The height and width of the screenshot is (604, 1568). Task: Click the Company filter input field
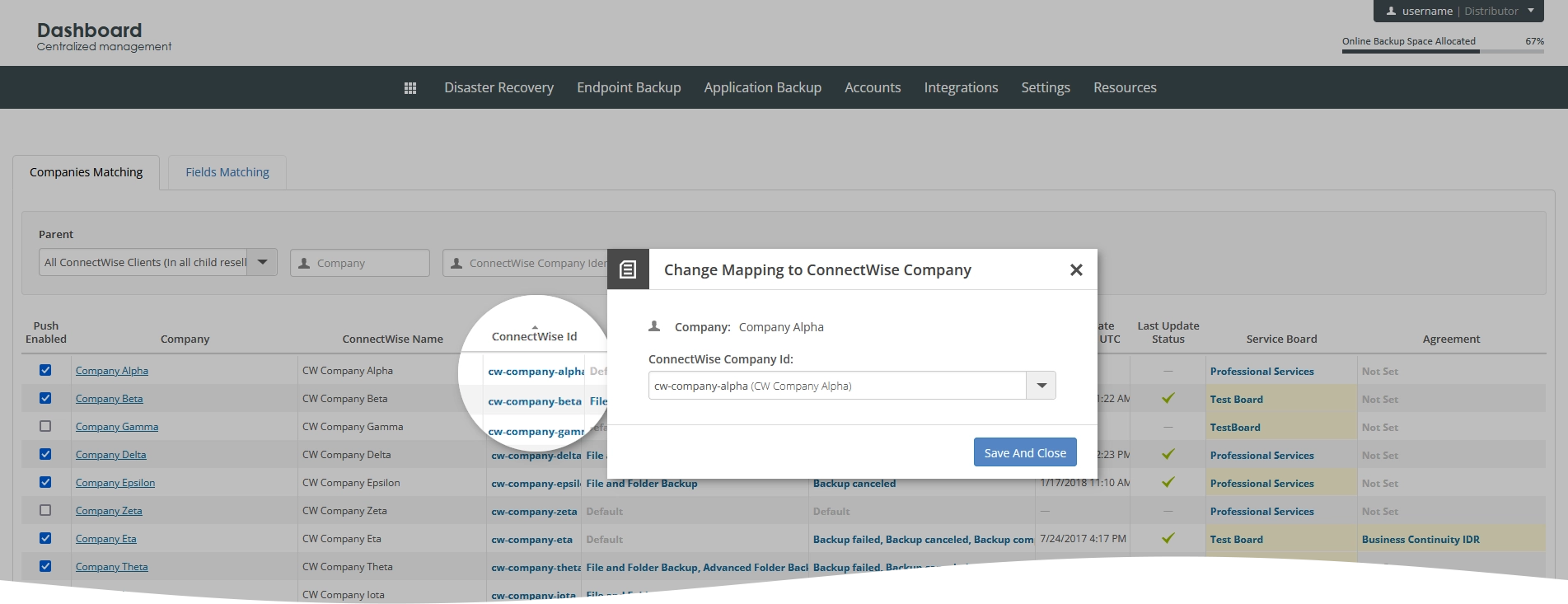360,263
